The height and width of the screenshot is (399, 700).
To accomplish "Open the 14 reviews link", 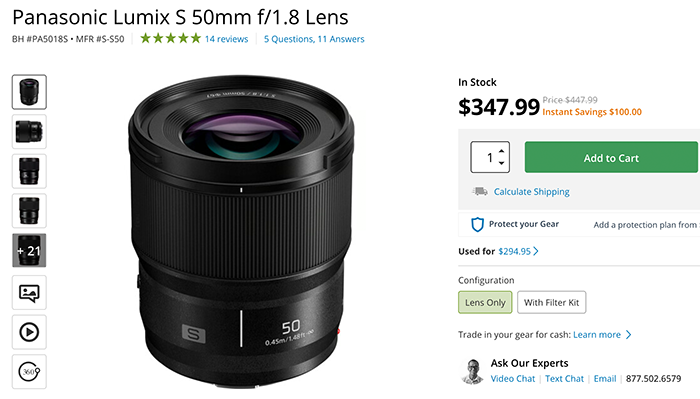I will (226, 39).
